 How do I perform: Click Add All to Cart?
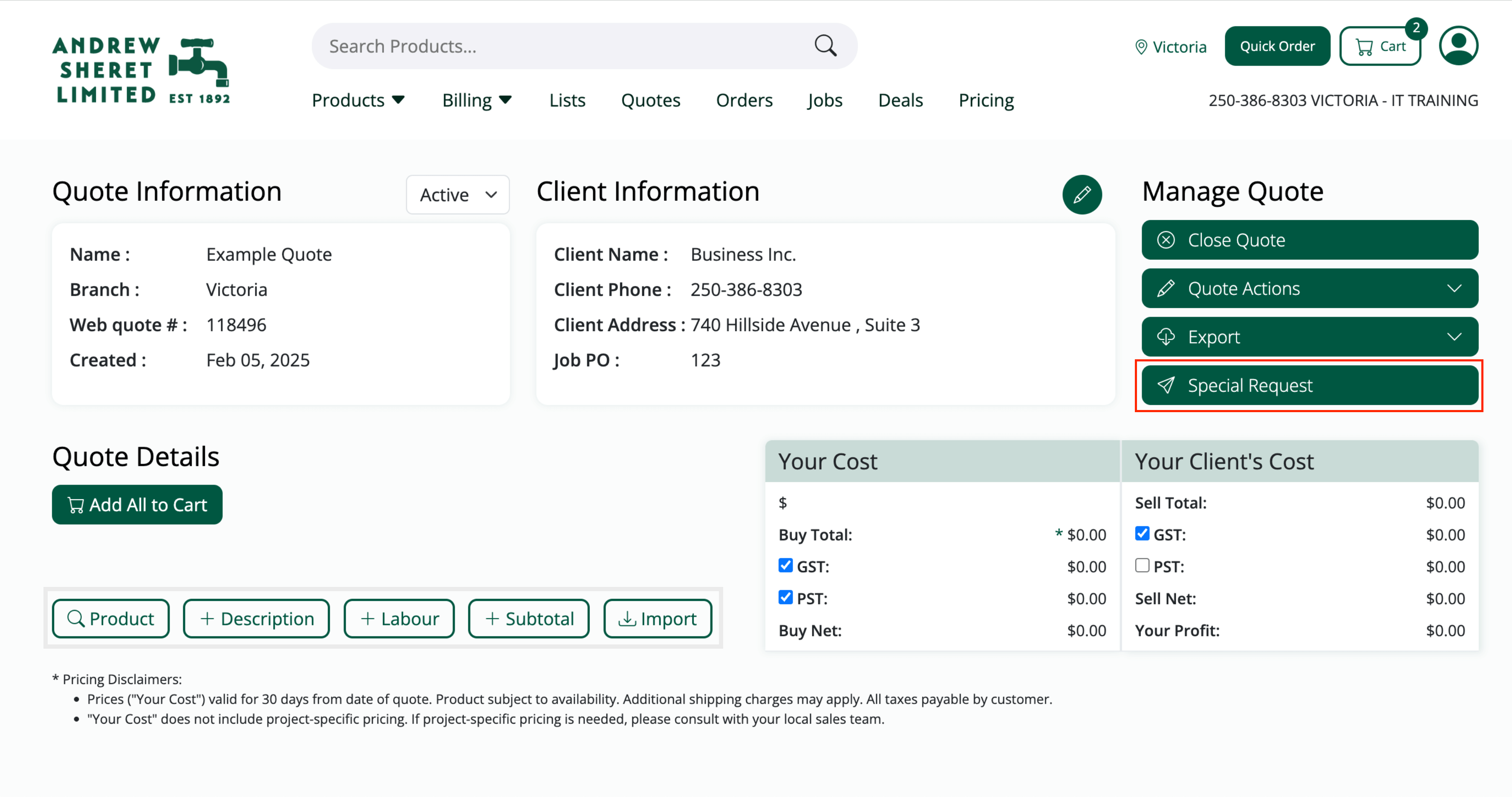tap(137, 505)
